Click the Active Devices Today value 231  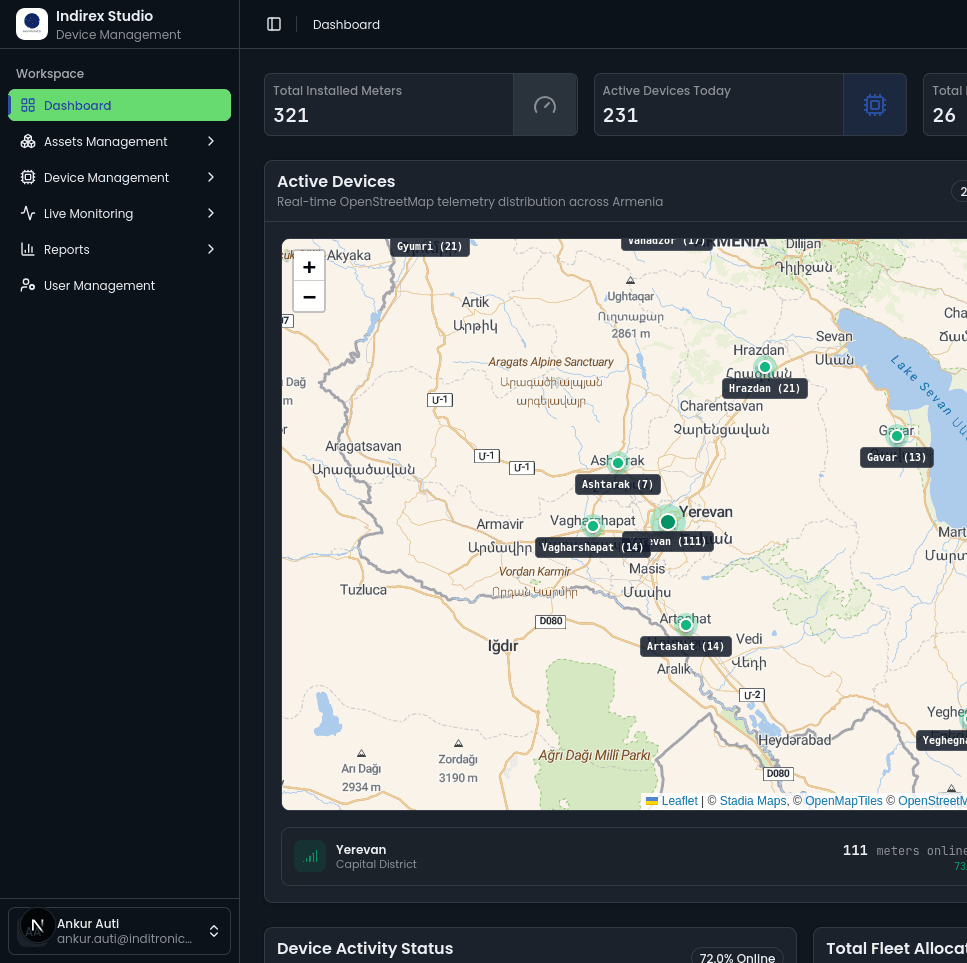[620, 115]
